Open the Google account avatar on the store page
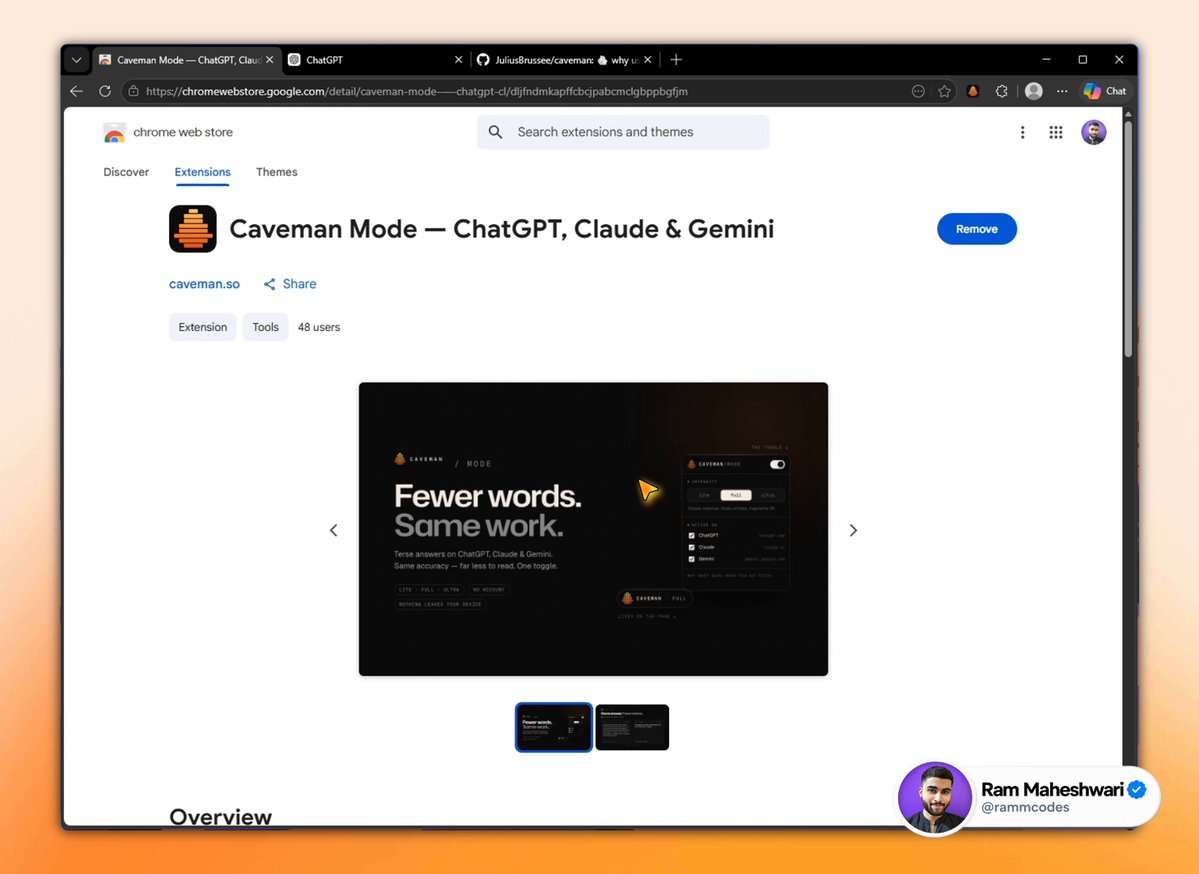Viewport: 1199px width, 874px height. click(x=1093, y=132)
